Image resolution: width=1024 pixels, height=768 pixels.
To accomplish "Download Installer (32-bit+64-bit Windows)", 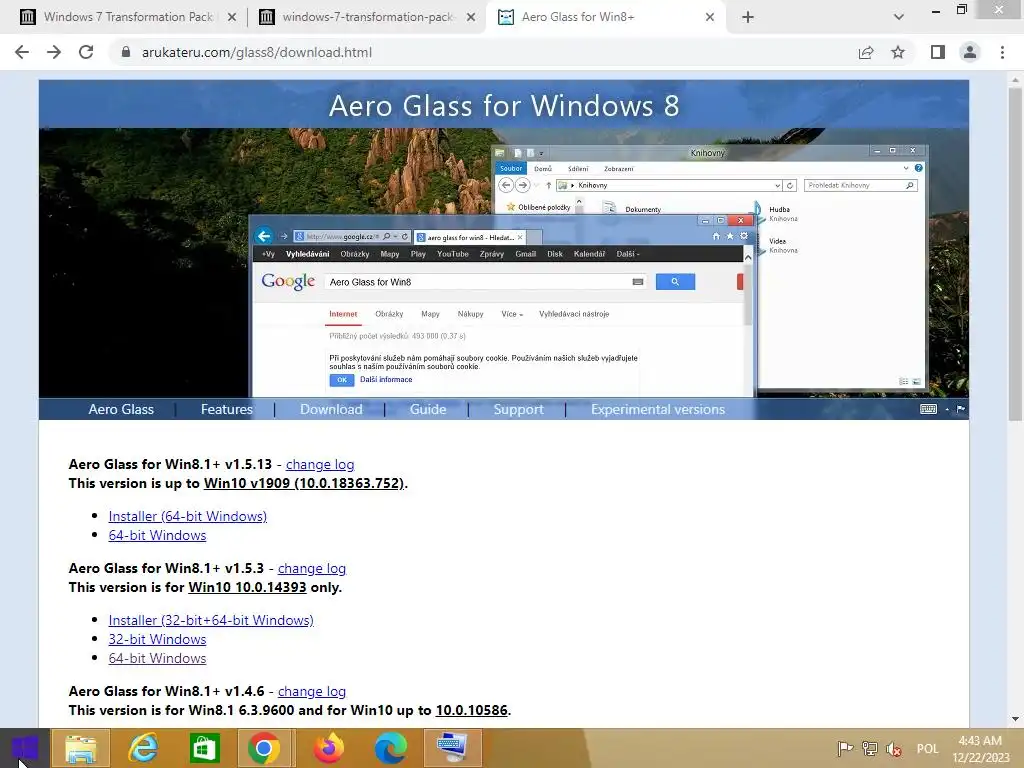I will coord(211,620).
